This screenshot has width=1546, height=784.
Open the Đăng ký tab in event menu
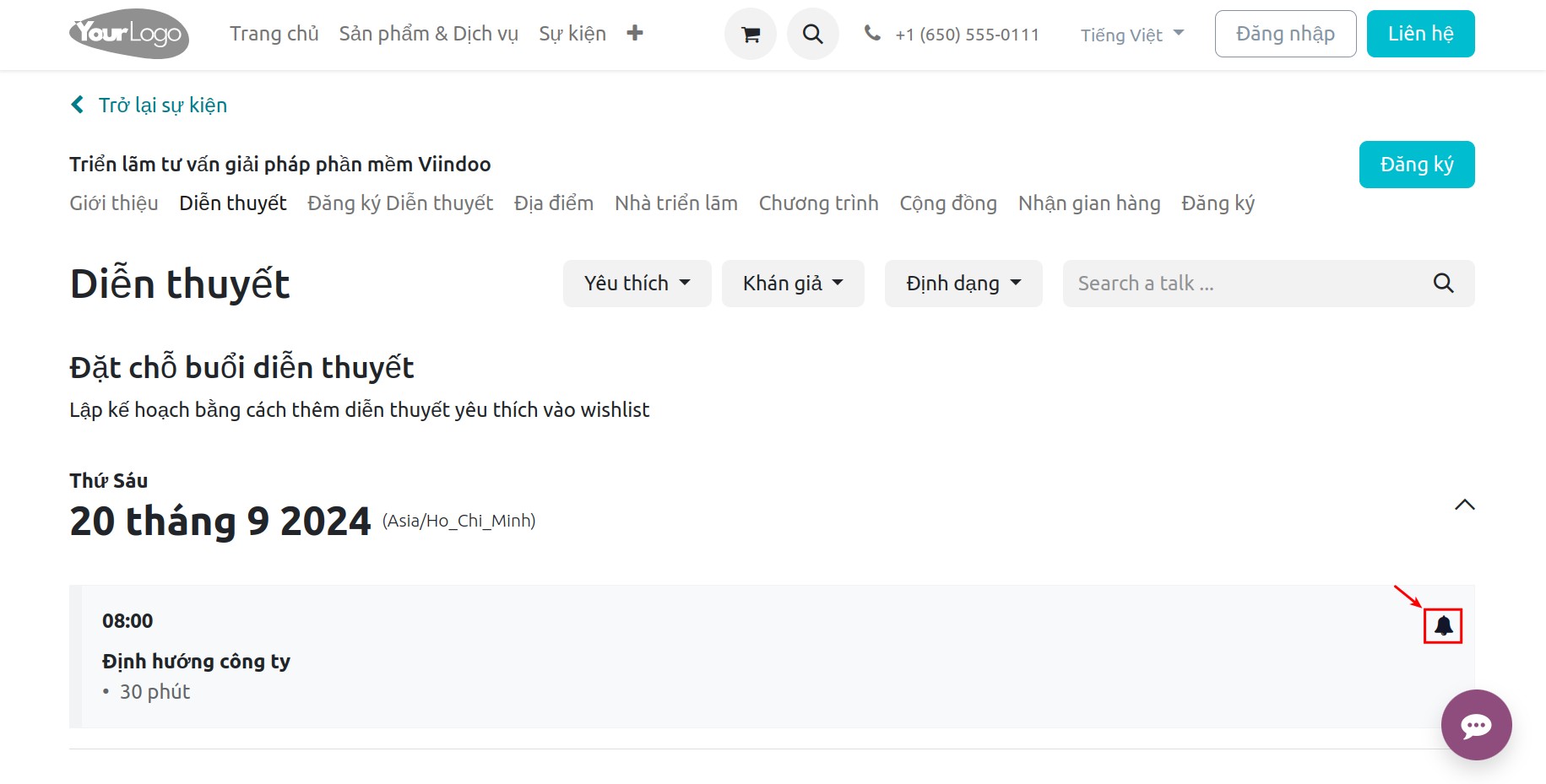[x=1218, y=203]
